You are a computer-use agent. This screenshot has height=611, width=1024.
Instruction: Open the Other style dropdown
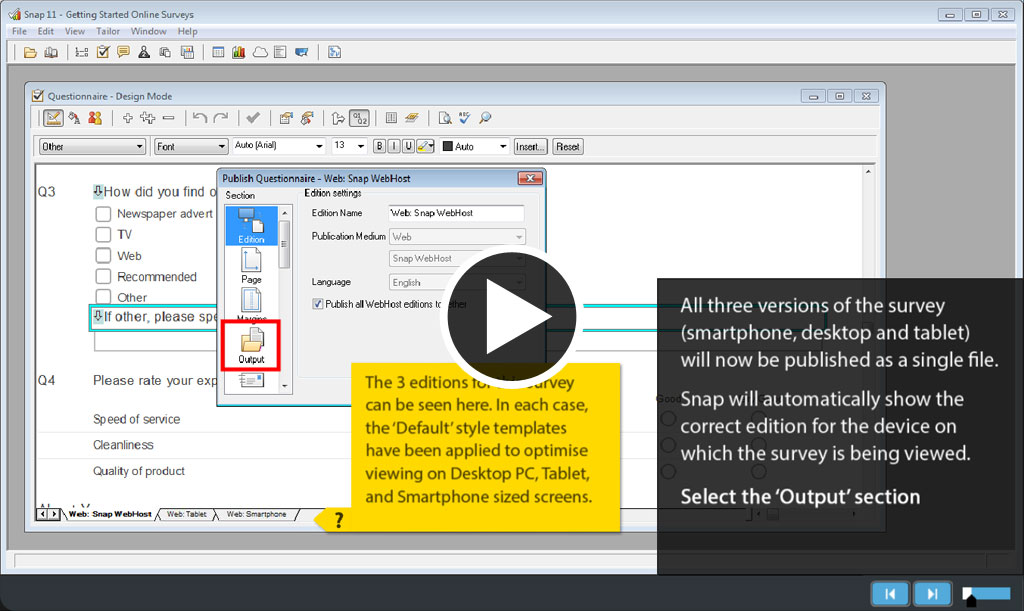tap(91, 146)
